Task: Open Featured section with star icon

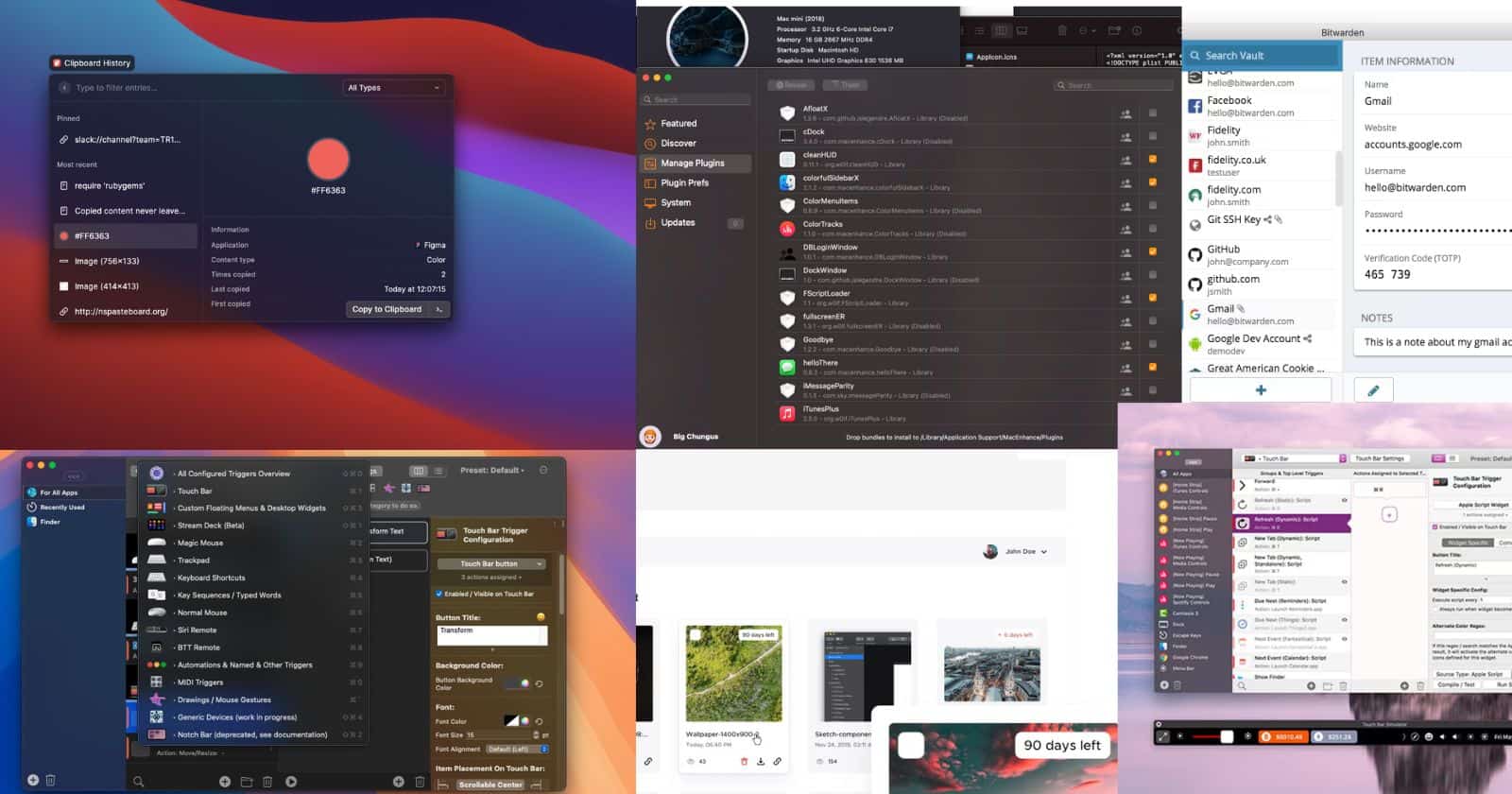Action: pos(650,124)
